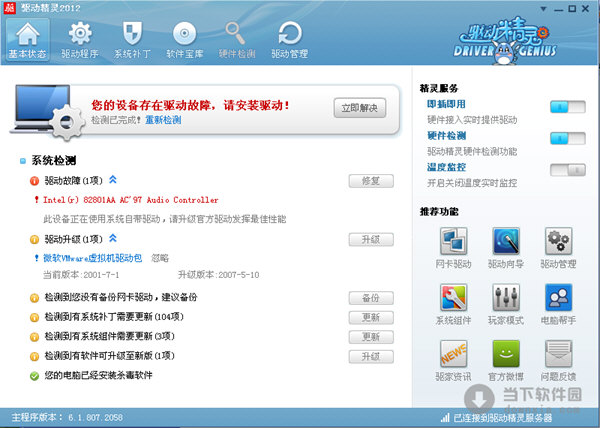The image size is (600, 428).
Task: Open the 官方微博 green icon
Action: (506, 353)
